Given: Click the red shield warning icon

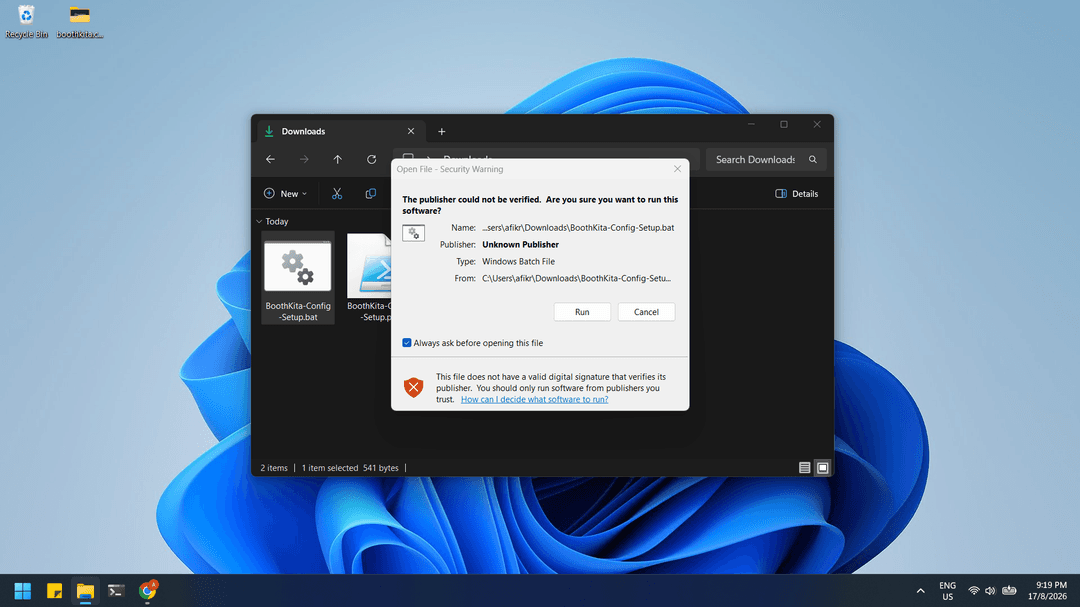Looking at the screenshot, I should tap(413, 387).
